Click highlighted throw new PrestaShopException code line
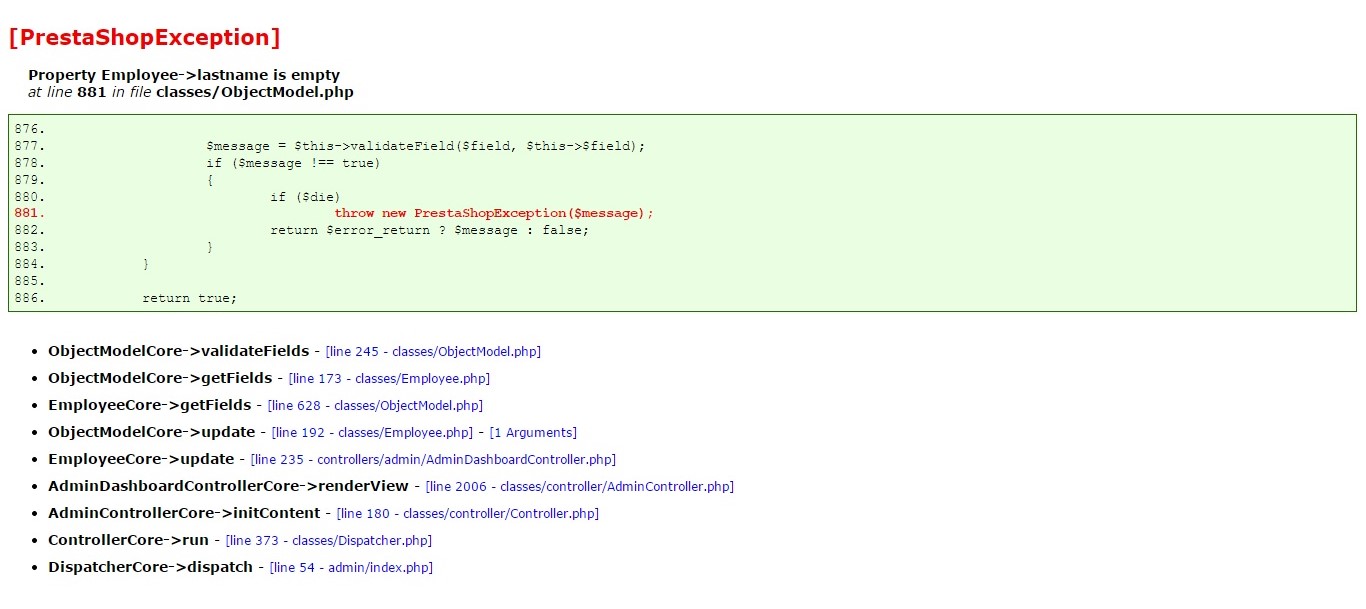The width and height of the screenshot is (1366, 609). click(x=493, y=213)
